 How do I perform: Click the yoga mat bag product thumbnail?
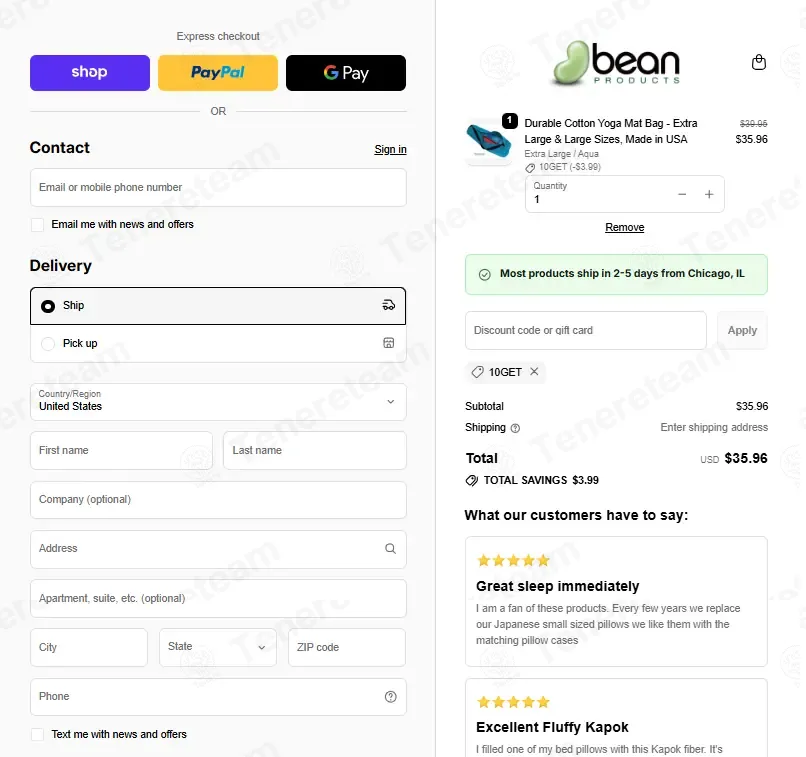[x=488, y=140]
